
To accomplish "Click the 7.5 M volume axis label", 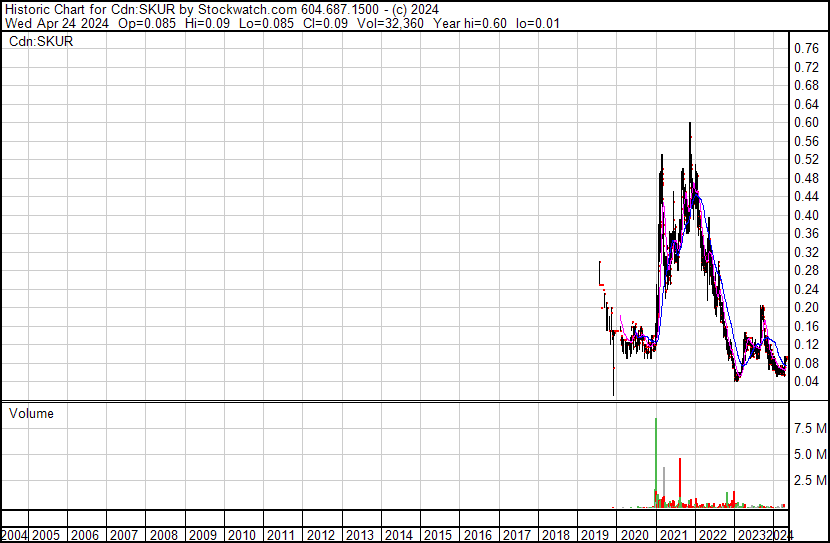I will [810, 428].
